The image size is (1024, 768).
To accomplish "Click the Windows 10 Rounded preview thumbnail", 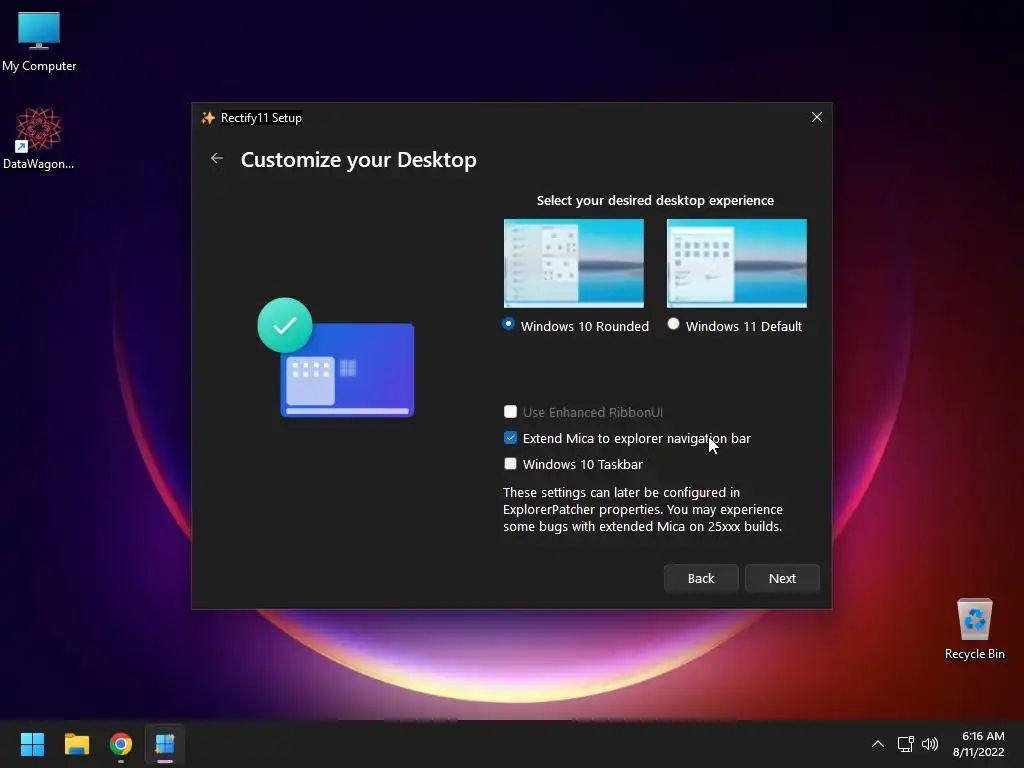I will pos(573,263).
